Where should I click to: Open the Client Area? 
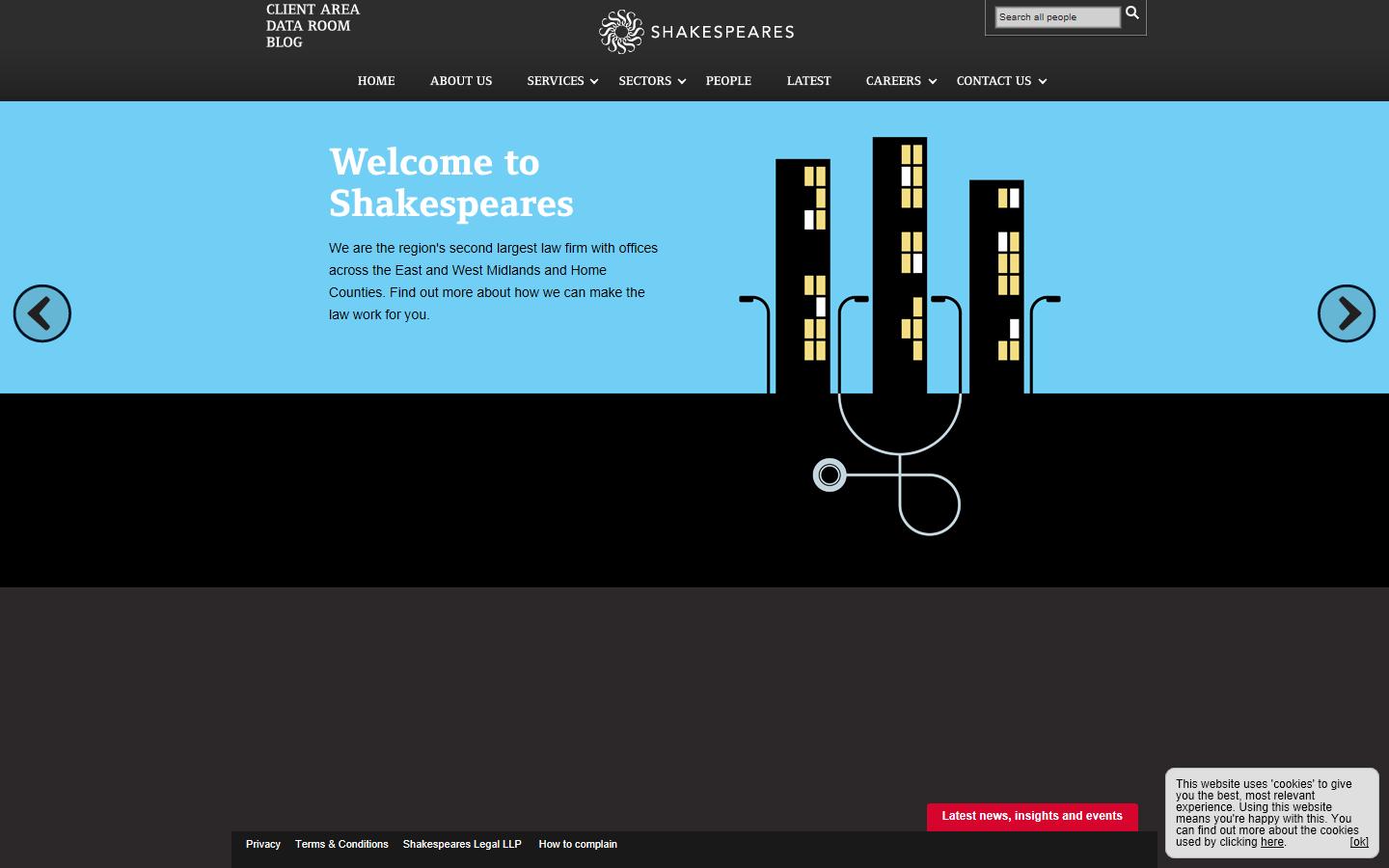tap(312, 9)
